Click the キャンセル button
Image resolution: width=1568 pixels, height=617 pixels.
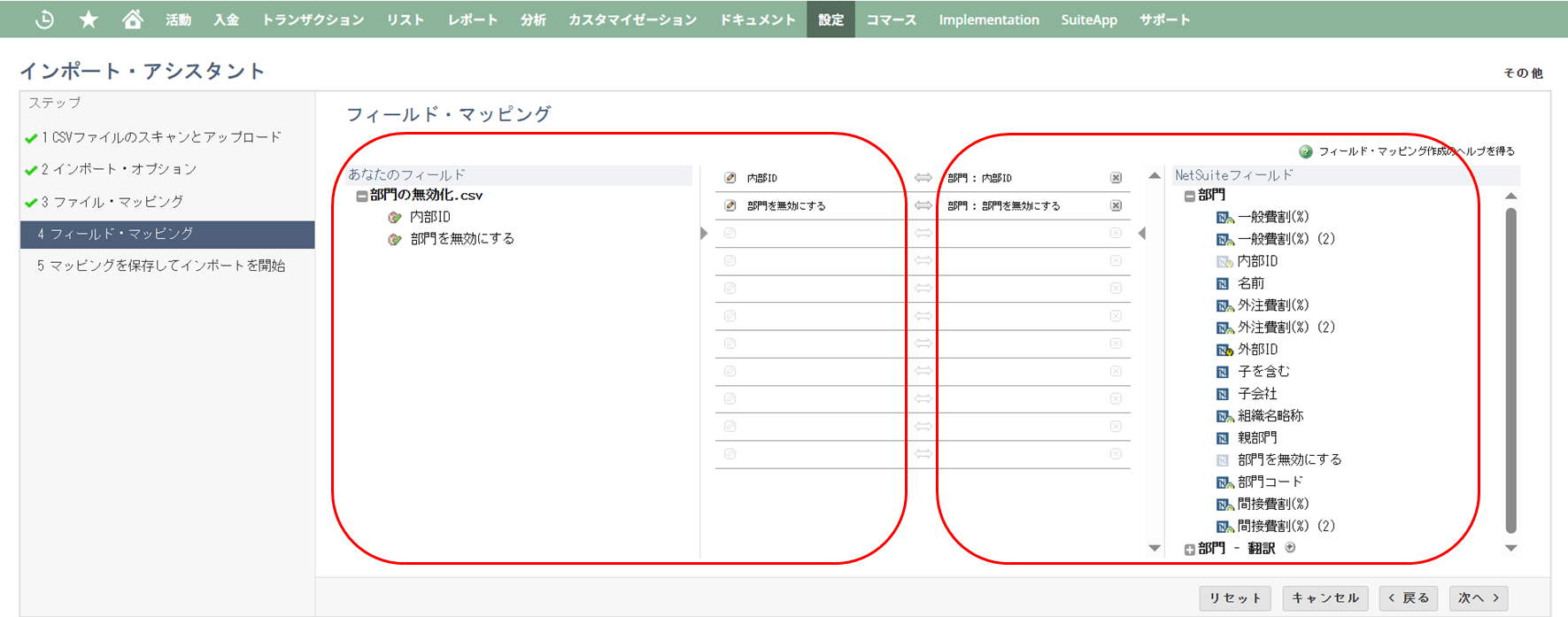click(x=1325, y=598)
